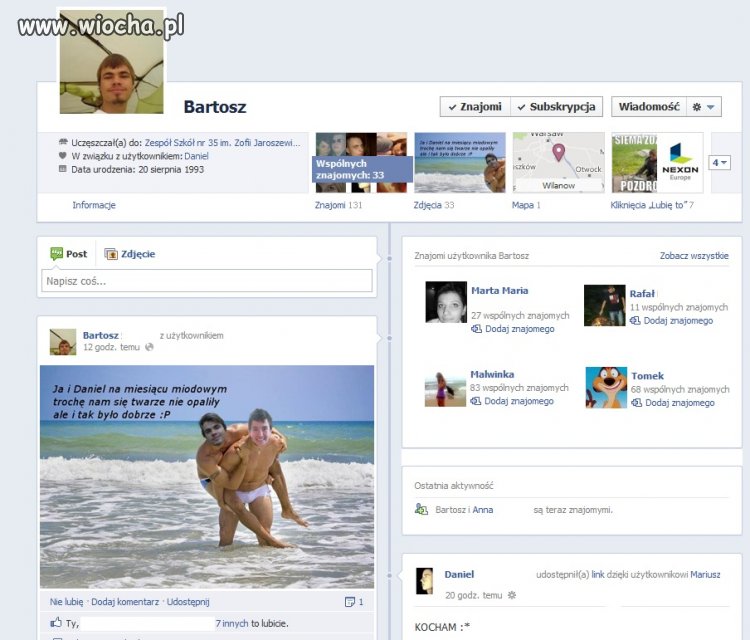Click Bartosz's small avatar on the post
This screenshot has height=640, width=750.
(63, 342)
